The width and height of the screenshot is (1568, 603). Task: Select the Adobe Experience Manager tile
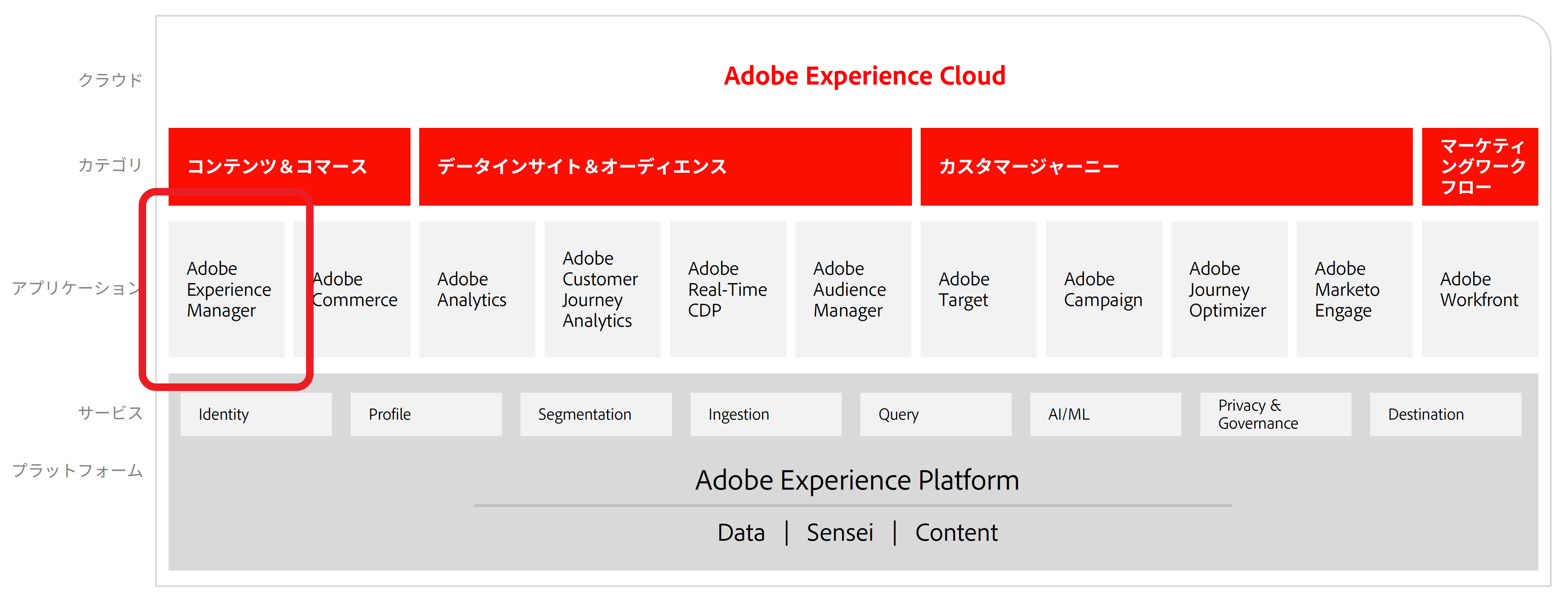pyautogui.click(x=226, y=289)
